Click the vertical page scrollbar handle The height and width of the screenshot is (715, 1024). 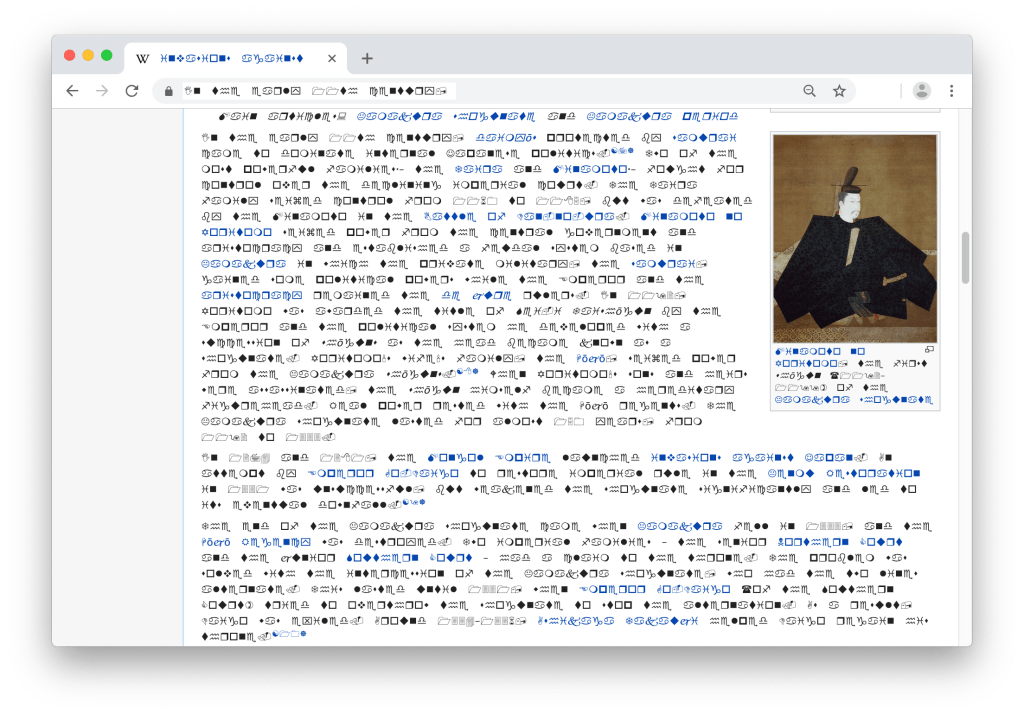[x=965, y=258]
